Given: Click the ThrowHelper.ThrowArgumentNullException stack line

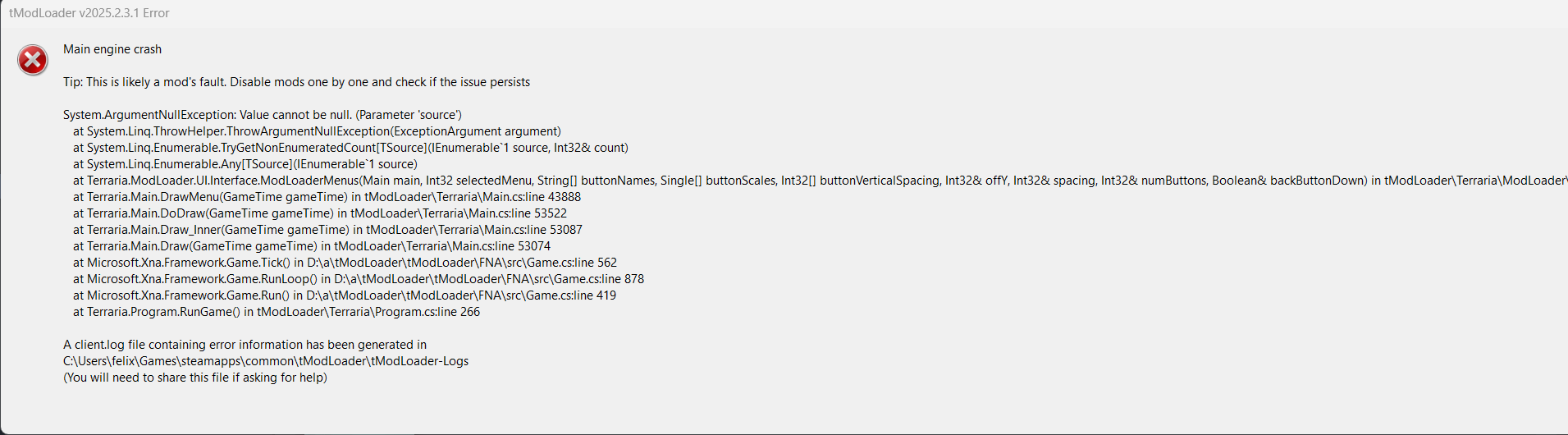Looking at the screenshot, I should [x=317, y=131].
